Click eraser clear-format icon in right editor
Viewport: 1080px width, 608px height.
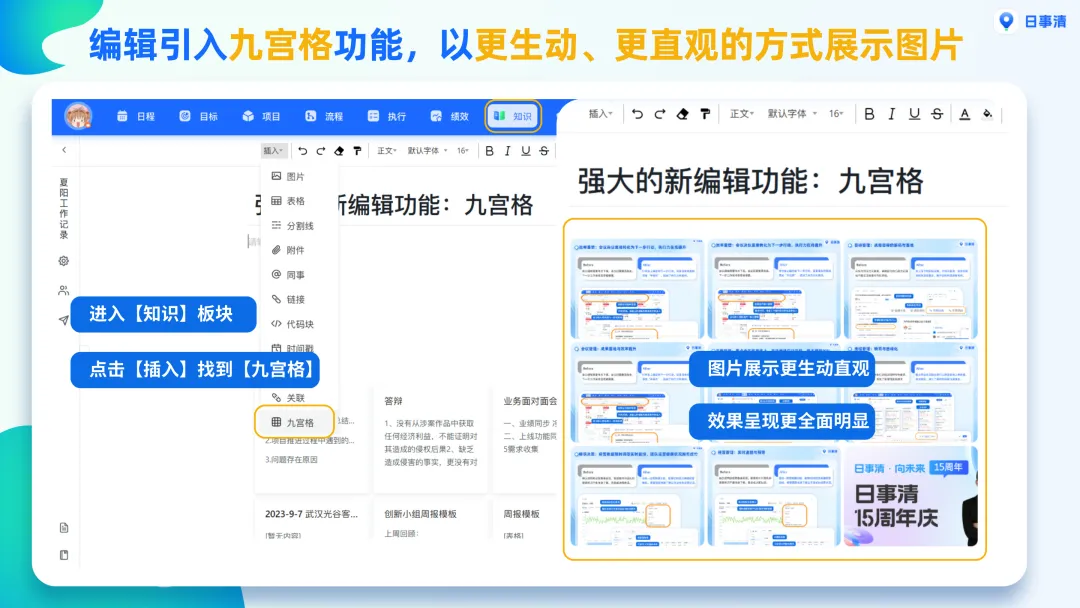[683, 114]
